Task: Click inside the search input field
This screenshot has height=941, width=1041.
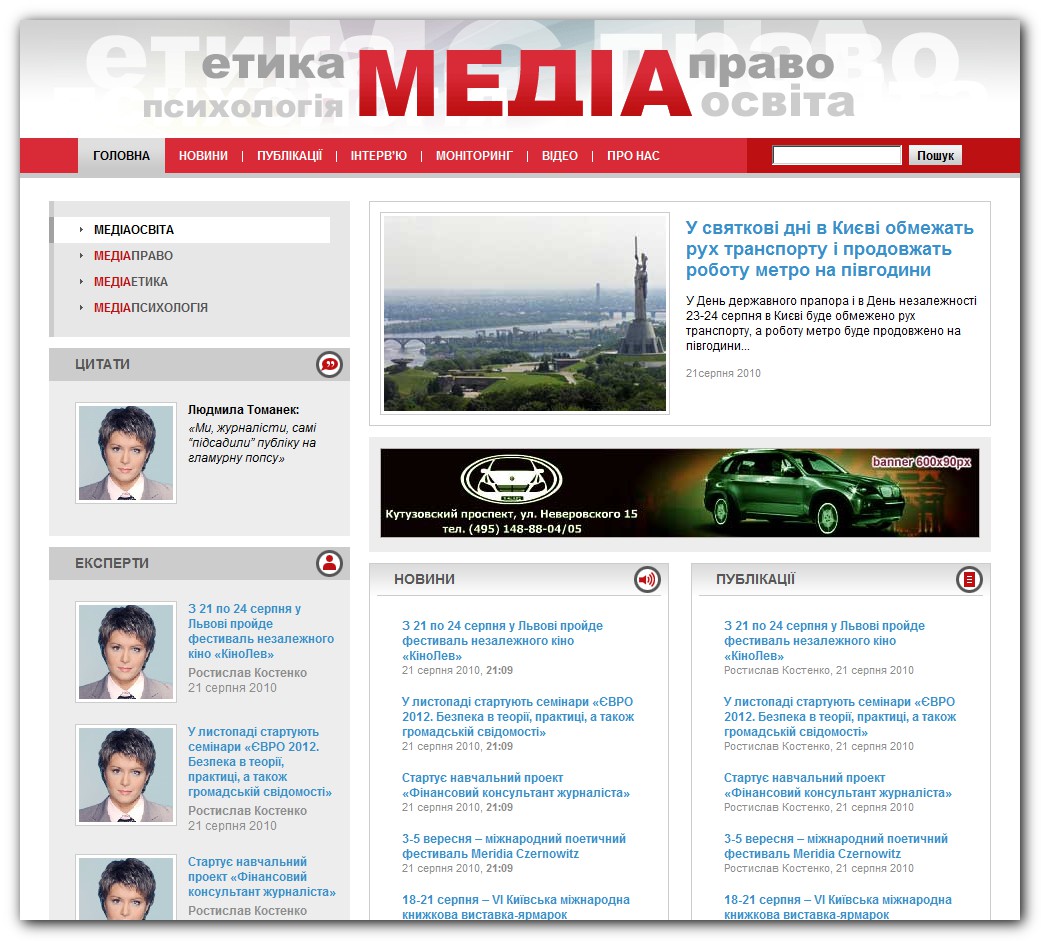Action: point(837,155)
